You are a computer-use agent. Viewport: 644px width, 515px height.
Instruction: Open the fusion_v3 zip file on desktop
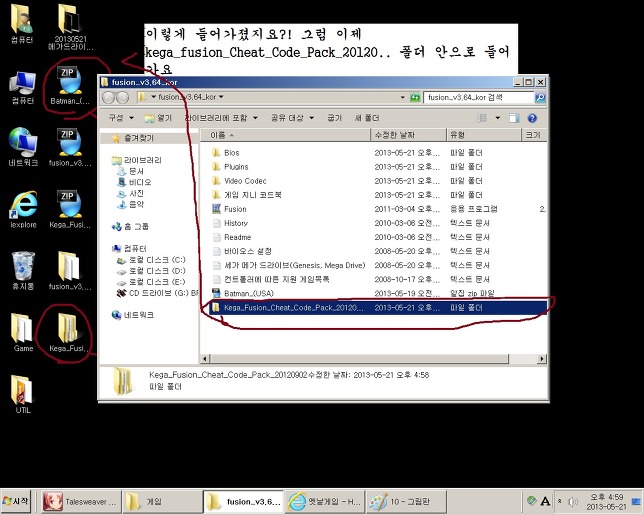point(70,147)
